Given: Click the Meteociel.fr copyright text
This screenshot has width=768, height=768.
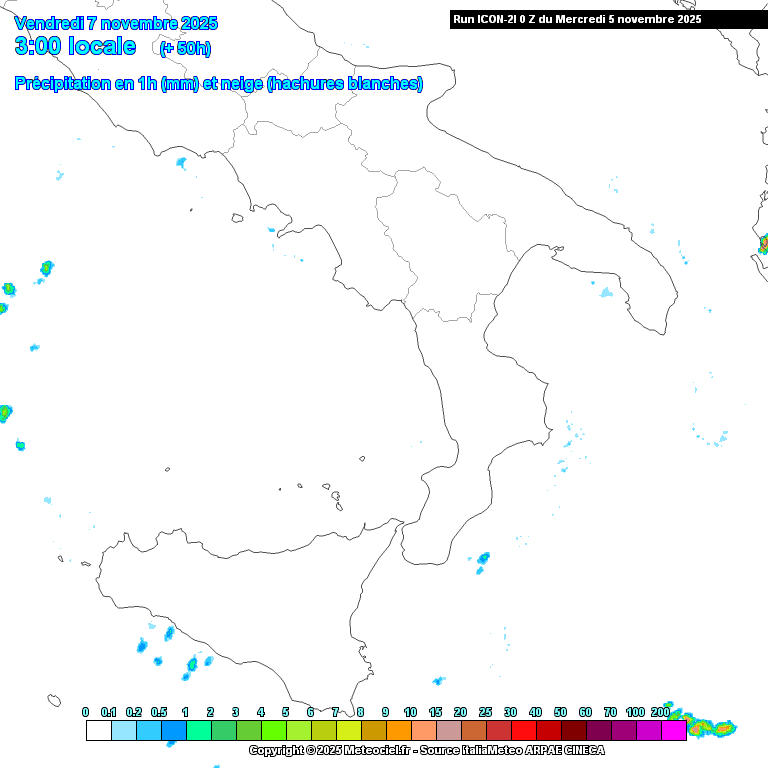Looking at the screenshot, I should click(330, 750).
